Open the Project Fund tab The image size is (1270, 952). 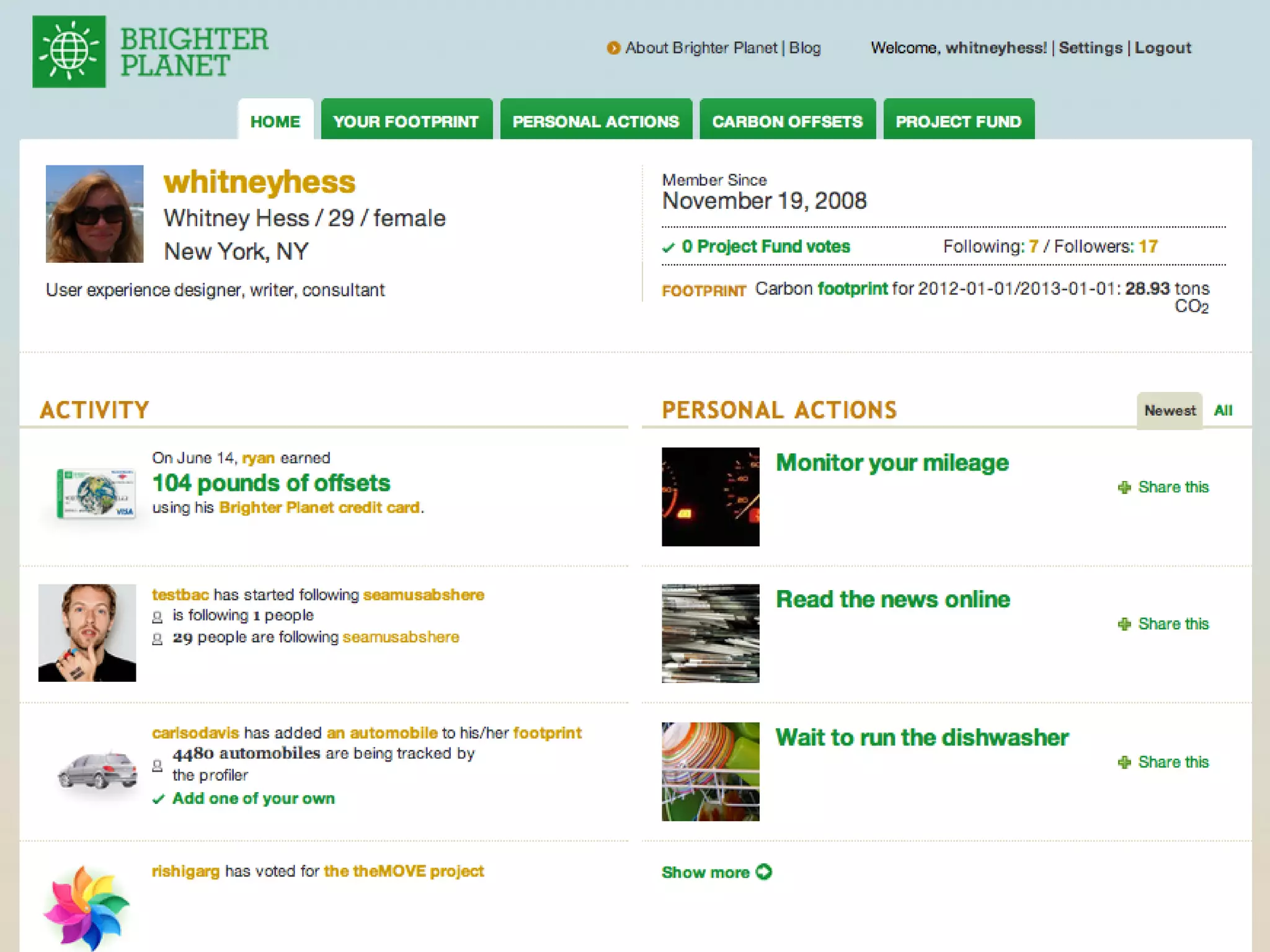point(958,121)
